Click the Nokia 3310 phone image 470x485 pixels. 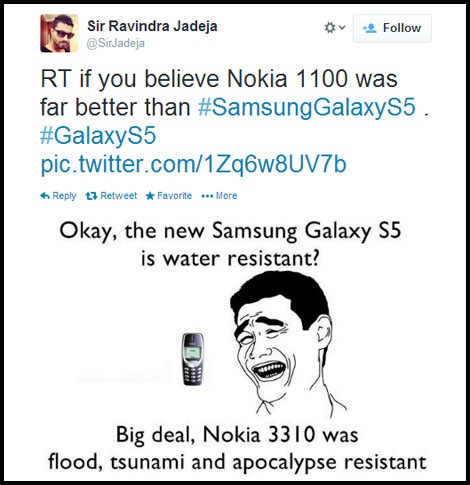coord(193,359)
